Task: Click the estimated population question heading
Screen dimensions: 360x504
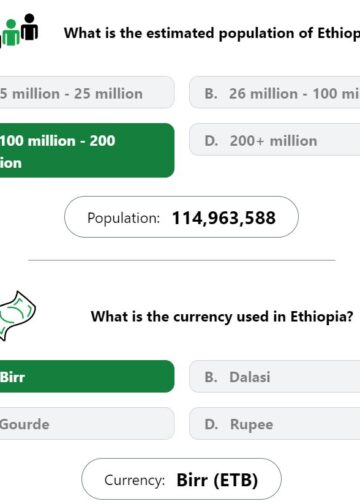Action: pos(212,33)
